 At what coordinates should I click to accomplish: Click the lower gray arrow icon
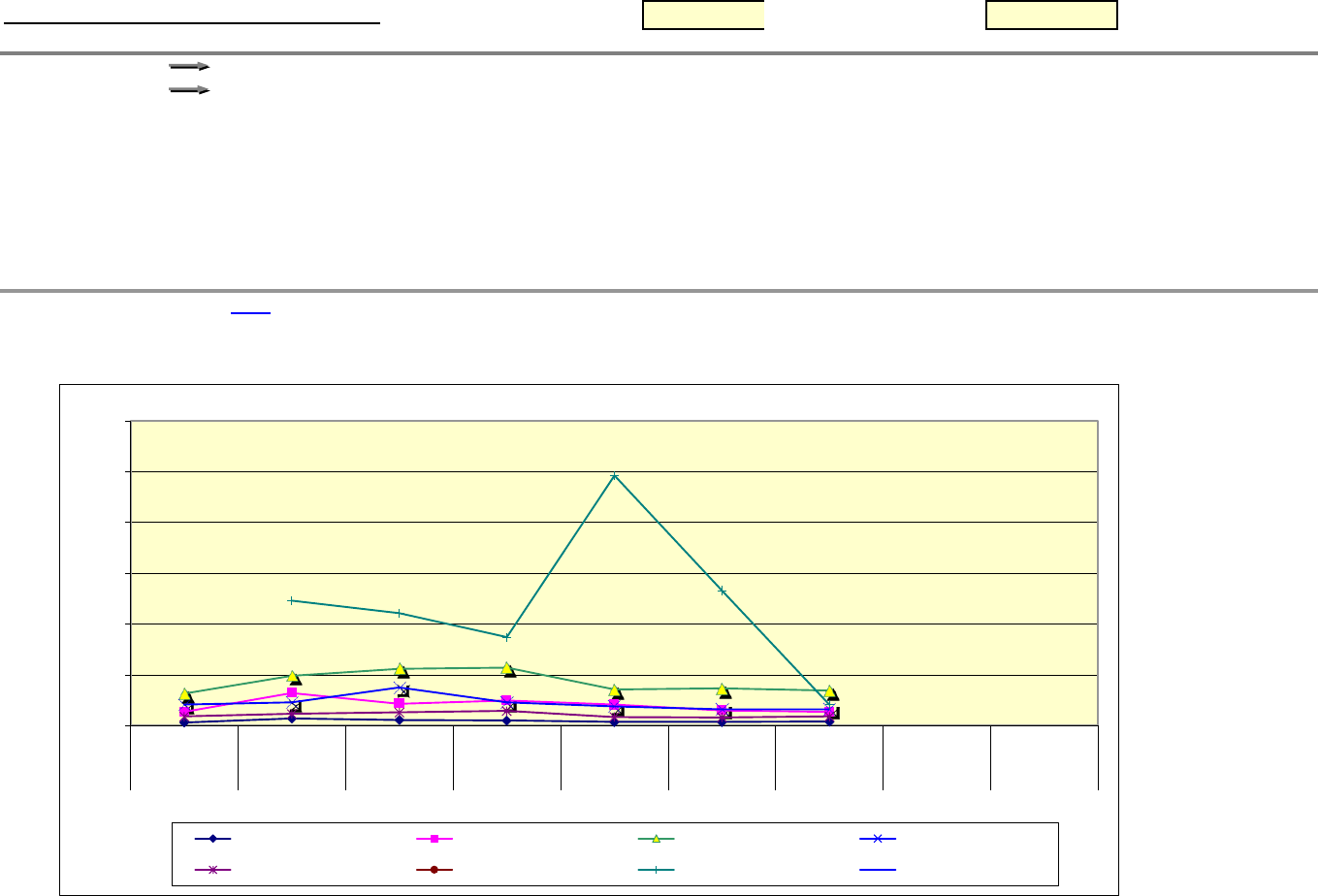[x=190, y=89]
